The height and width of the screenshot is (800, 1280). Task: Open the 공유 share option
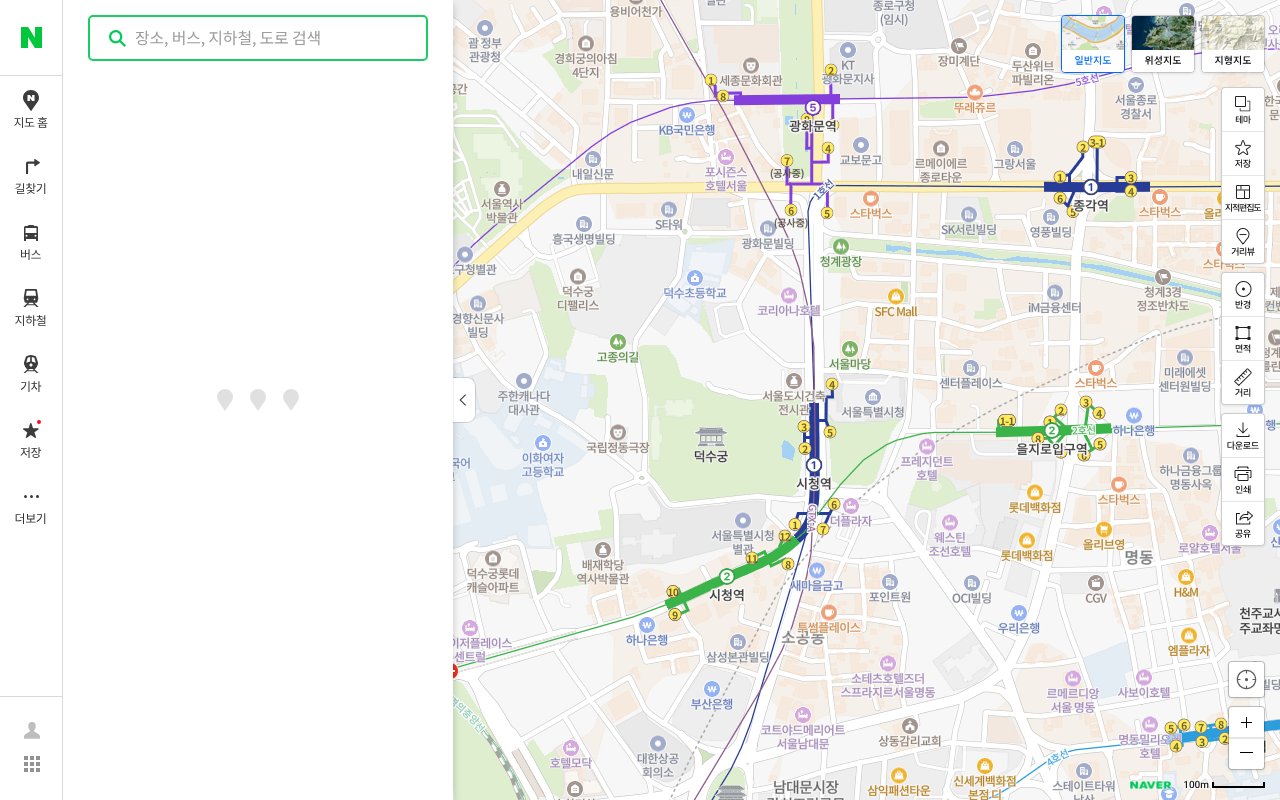coord(1242,524)
